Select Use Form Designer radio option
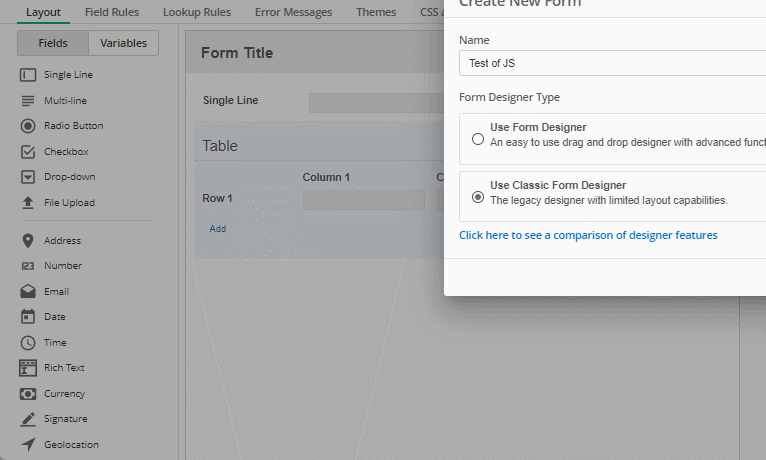Viewport: 766px width, 460px height. [478, 139]
